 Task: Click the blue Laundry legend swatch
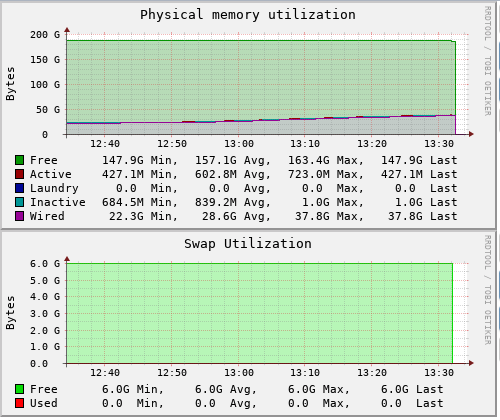coord(19,188)
